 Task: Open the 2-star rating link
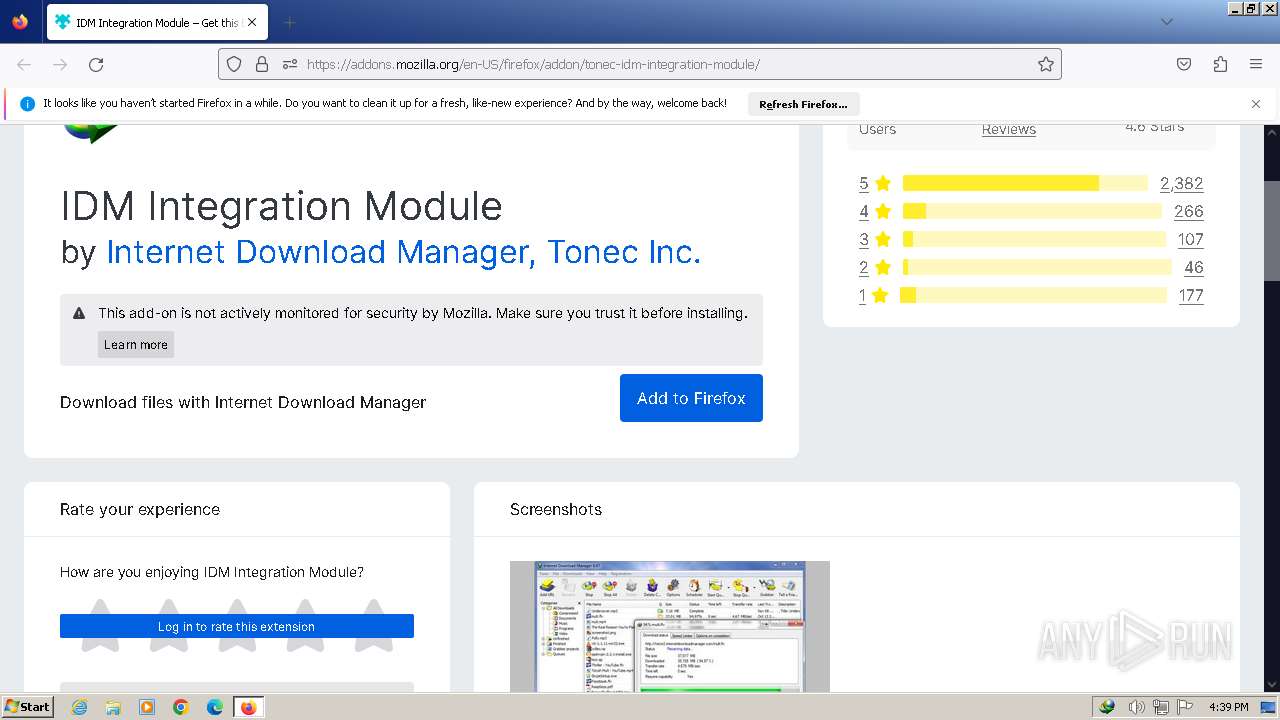[875, 267]
